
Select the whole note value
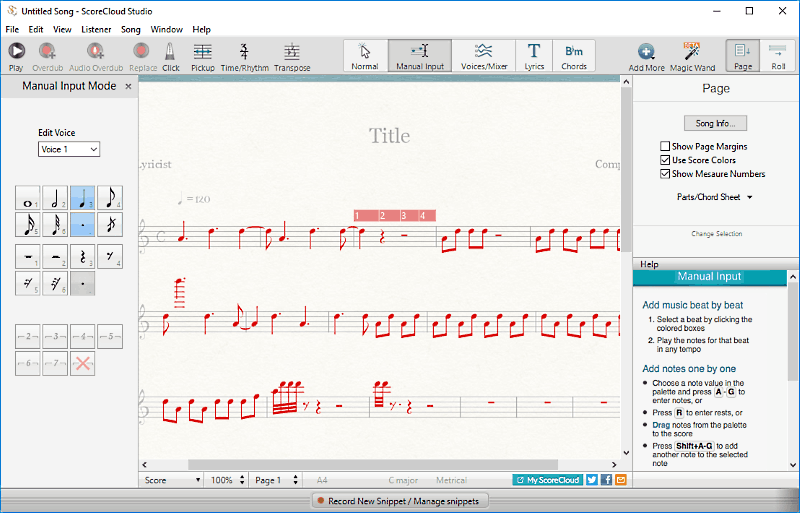tap(28, 198)
